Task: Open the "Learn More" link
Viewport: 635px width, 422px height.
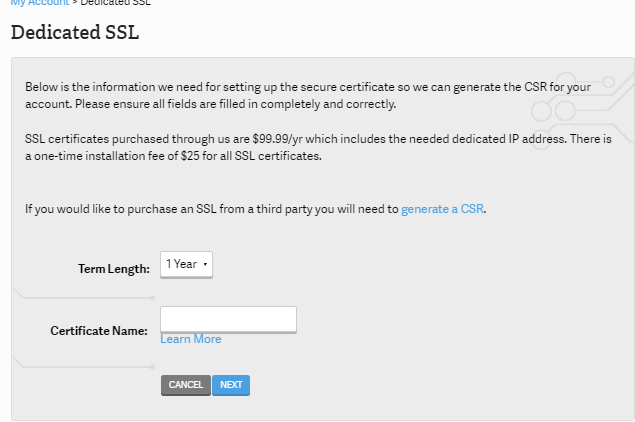Action: 191,339
